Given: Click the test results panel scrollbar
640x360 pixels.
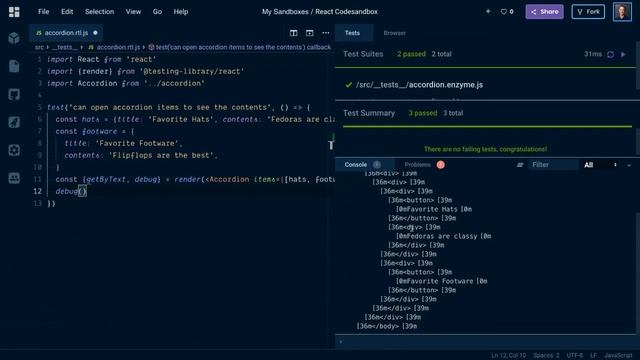Looking at the screenshot, I should point(638,65).
